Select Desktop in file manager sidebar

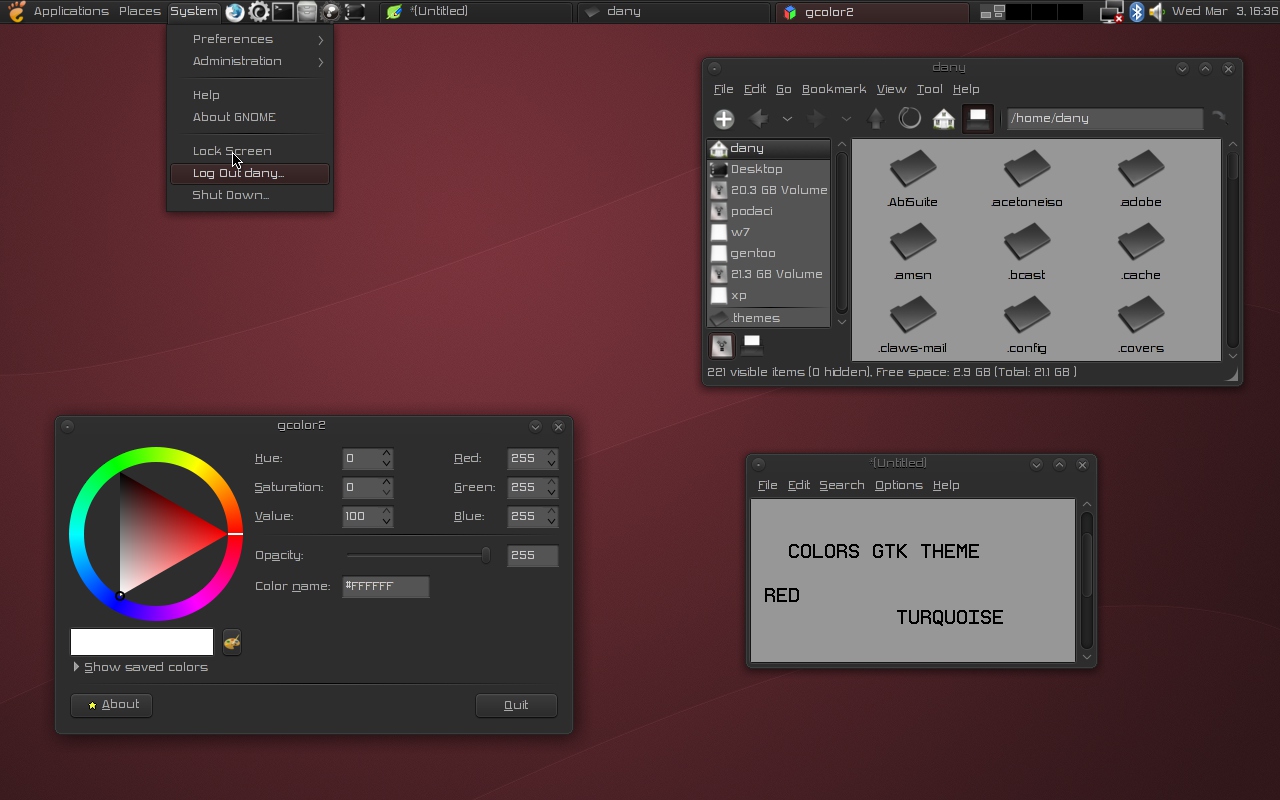point(768,169)
